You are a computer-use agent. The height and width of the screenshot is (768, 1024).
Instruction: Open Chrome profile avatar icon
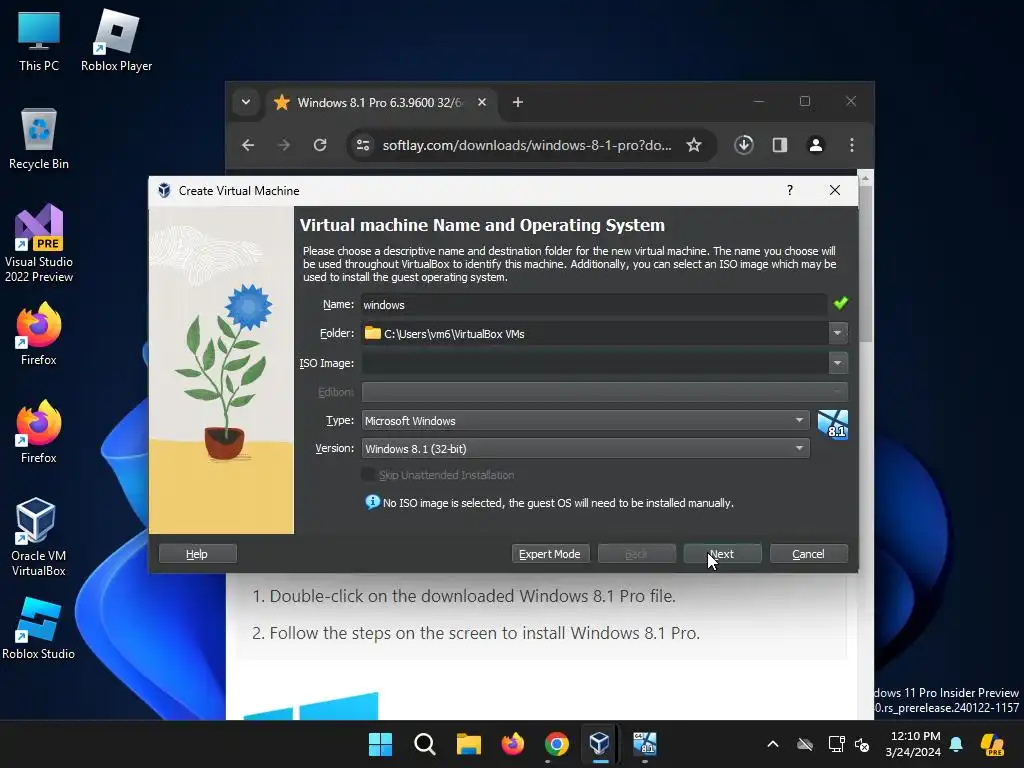point(816,145)
